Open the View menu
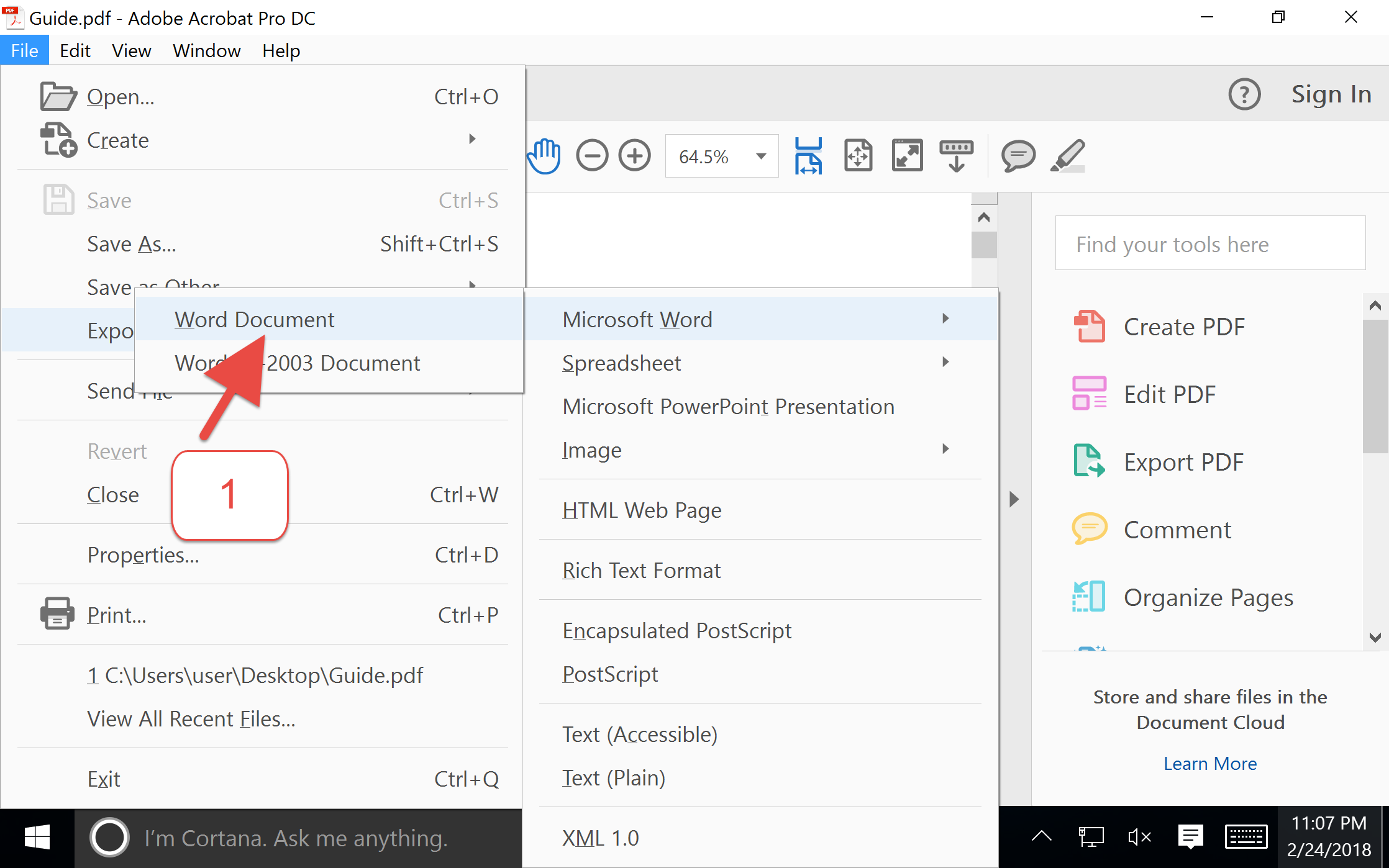This screenshot has width=1389, height=868. 132,50
